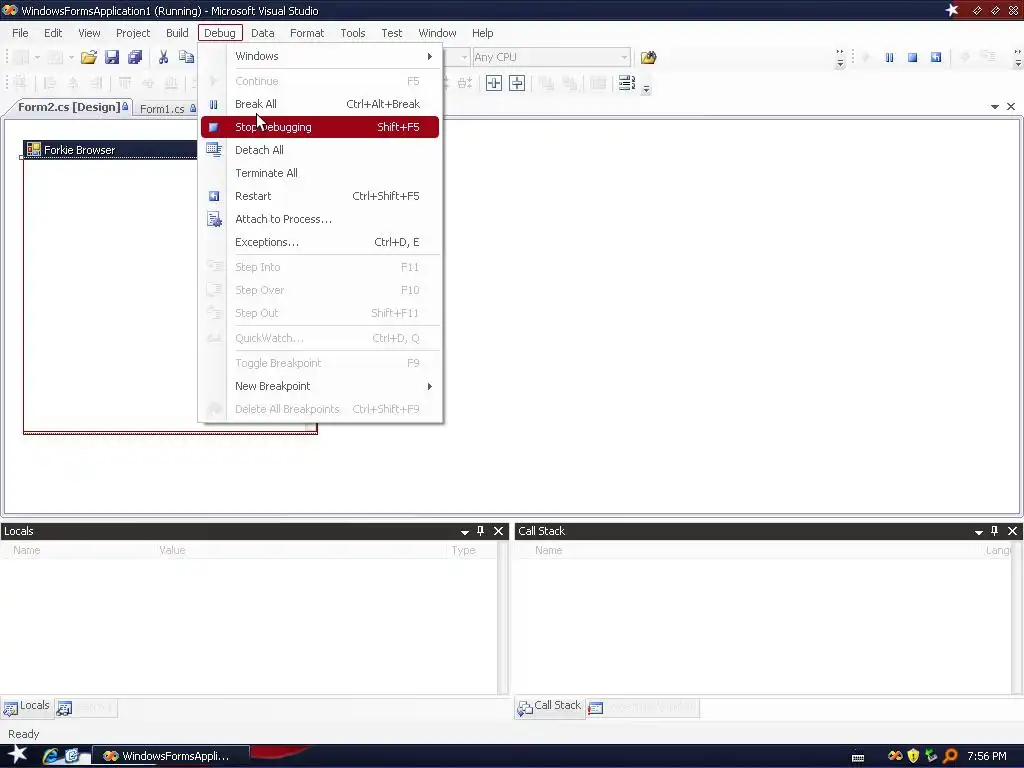Choose Terminate All from the menu

coord(320,173)
